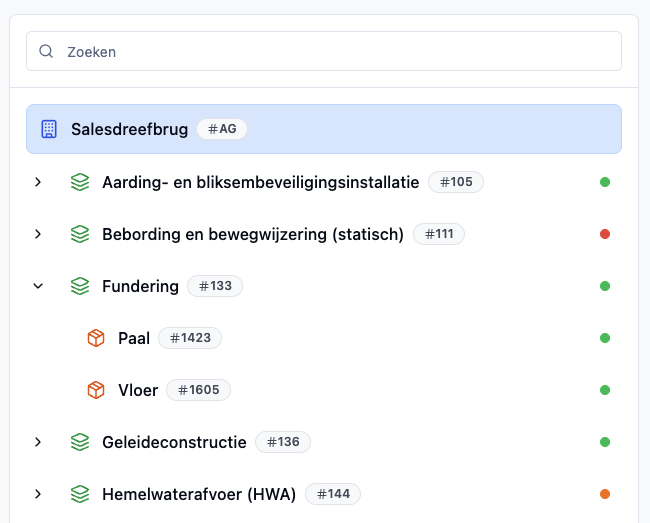Screen dimensions: 650x523
Task: Click the #AG tag badge
Action: [x=222, y=129]
